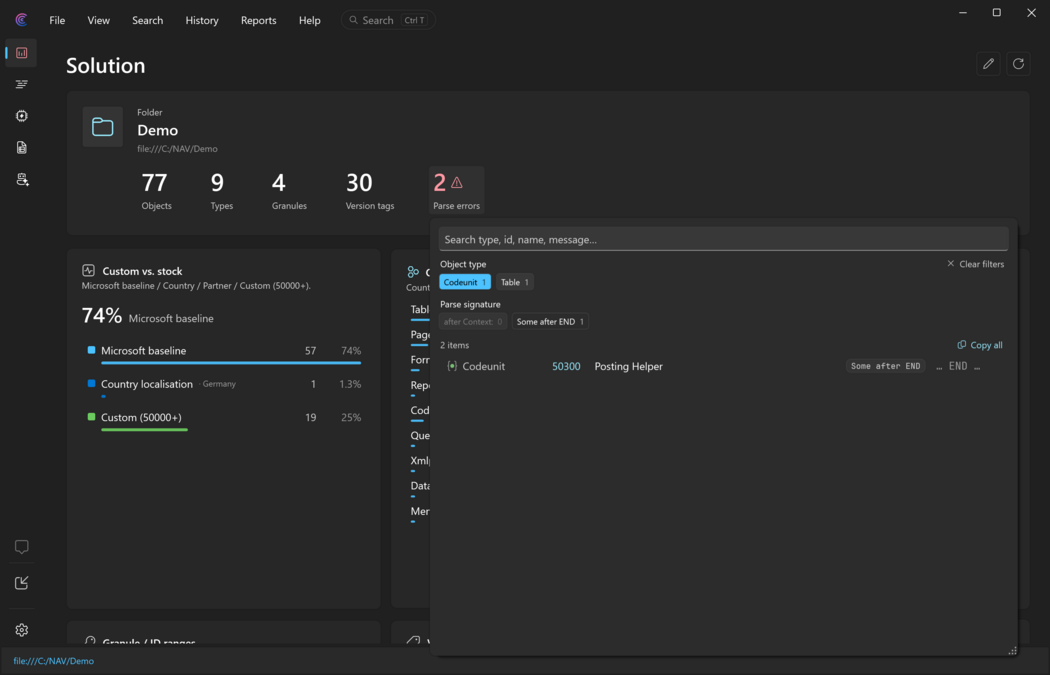Click the refresh solution icon
This screenshot has height=675, width=1050.
1019,64
